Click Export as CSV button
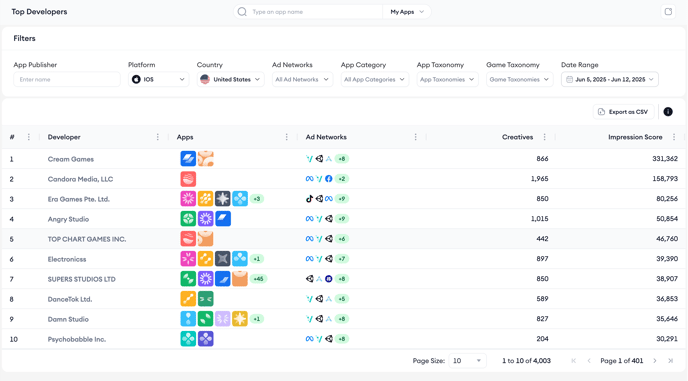 click(624, 112)
